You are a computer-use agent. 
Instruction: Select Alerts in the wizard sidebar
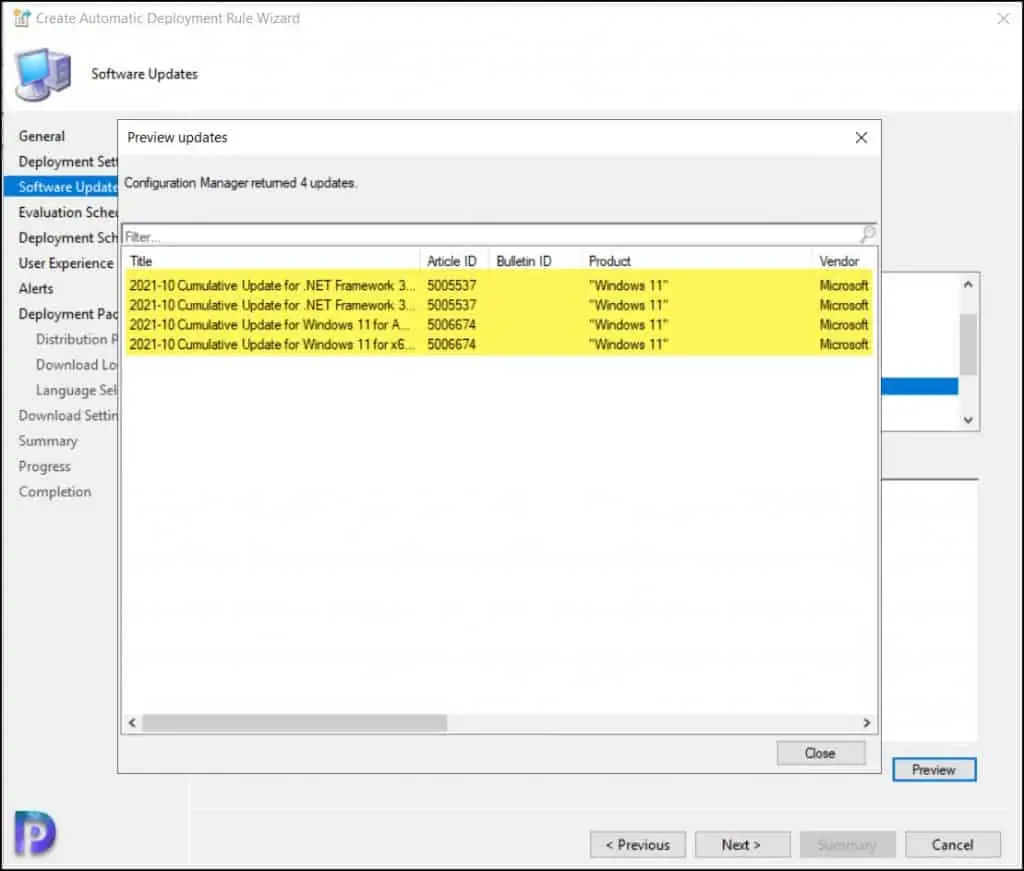[x=36, y=288]
